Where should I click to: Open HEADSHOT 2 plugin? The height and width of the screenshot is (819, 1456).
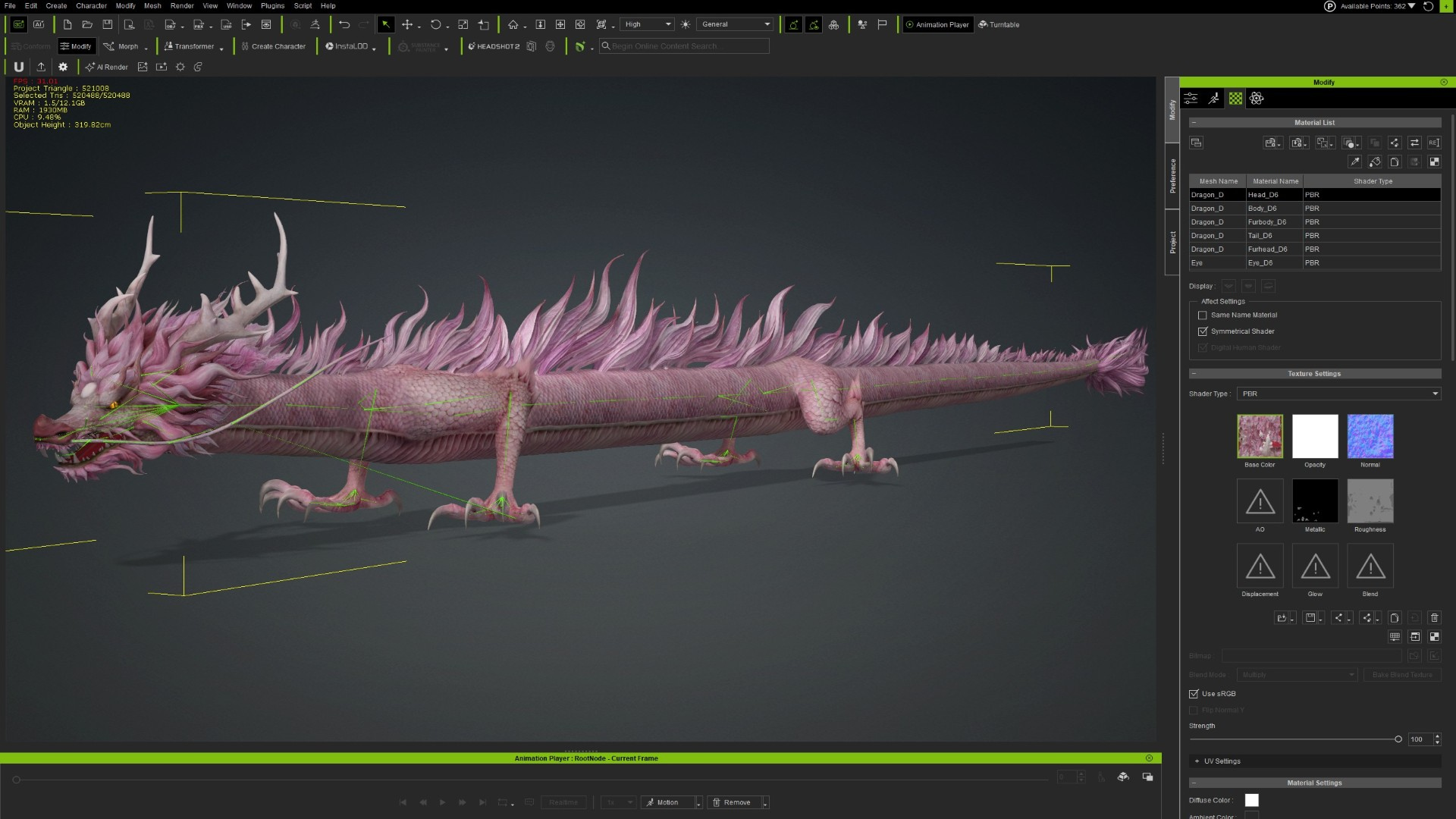(494, 46)
